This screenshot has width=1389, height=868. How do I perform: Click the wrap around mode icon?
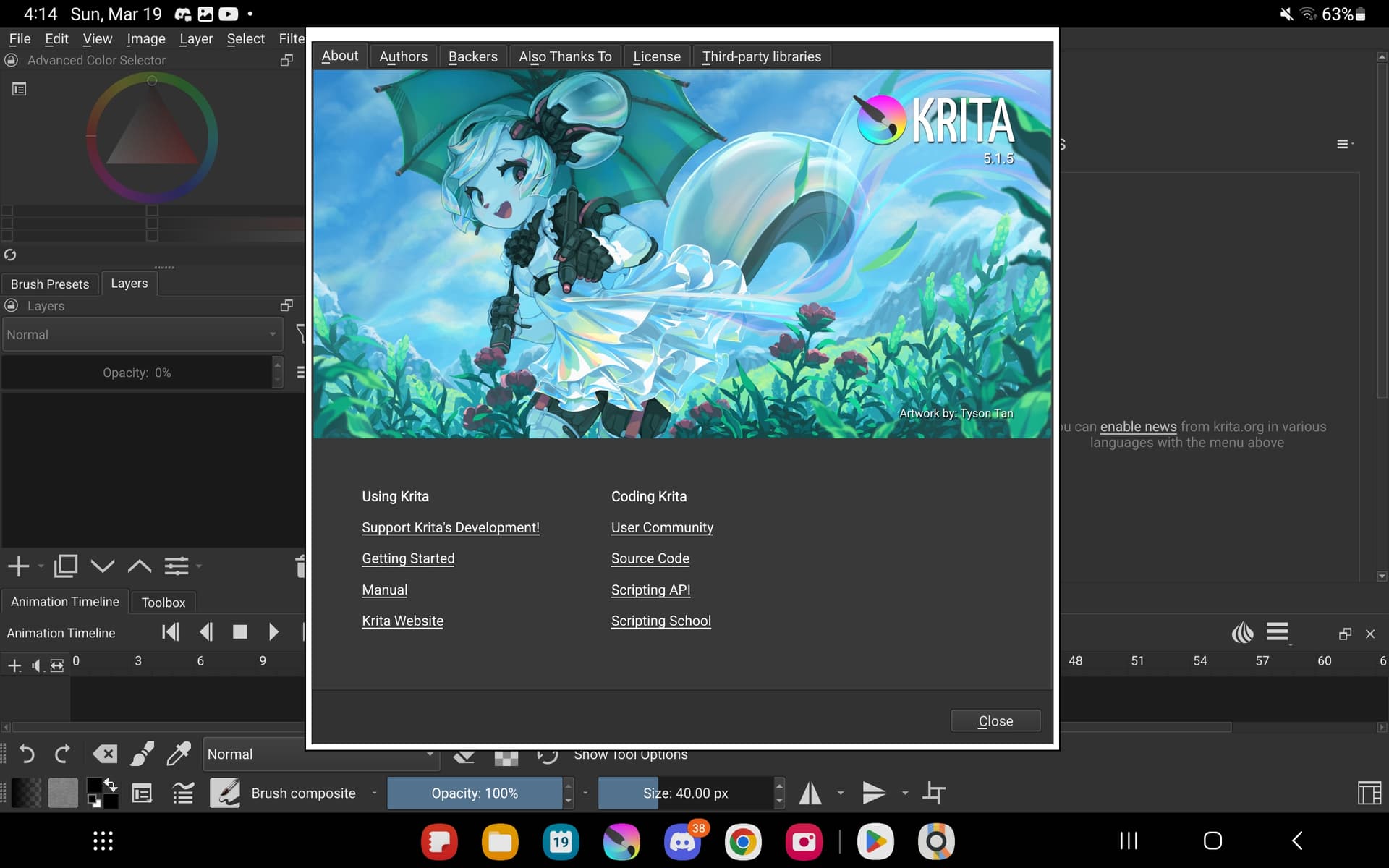(934, 793)
